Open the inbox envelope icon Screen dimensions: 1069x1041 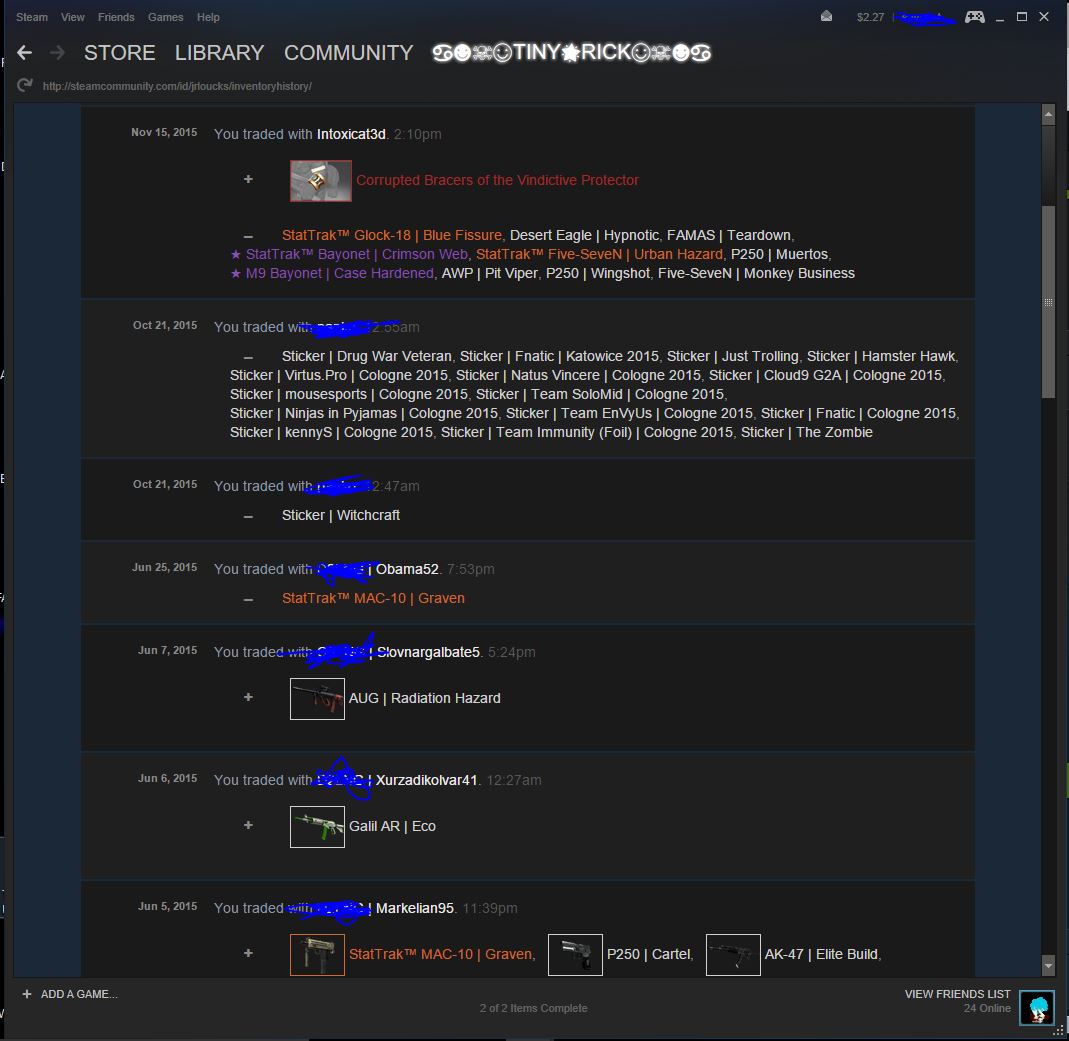pos(826,17)
